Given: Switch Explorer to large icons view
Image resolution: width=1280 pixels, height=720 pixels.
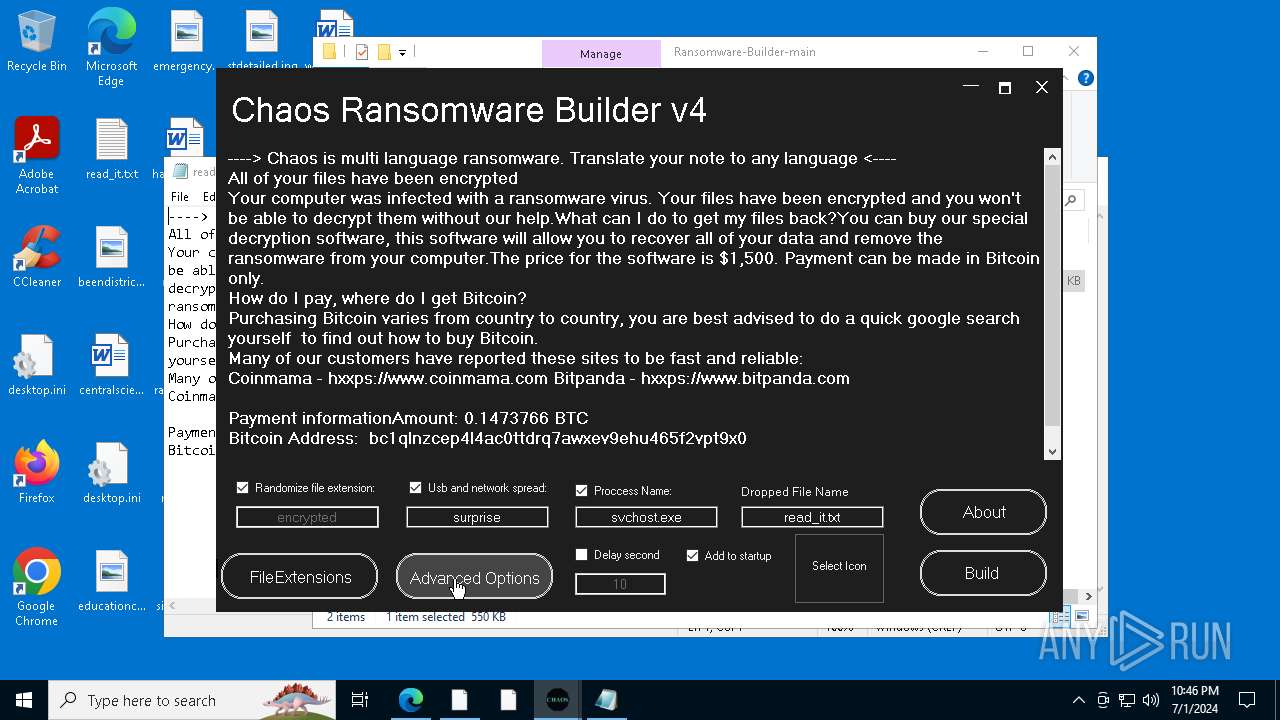Looking at the screenshot, I should tap(1083, 617).
